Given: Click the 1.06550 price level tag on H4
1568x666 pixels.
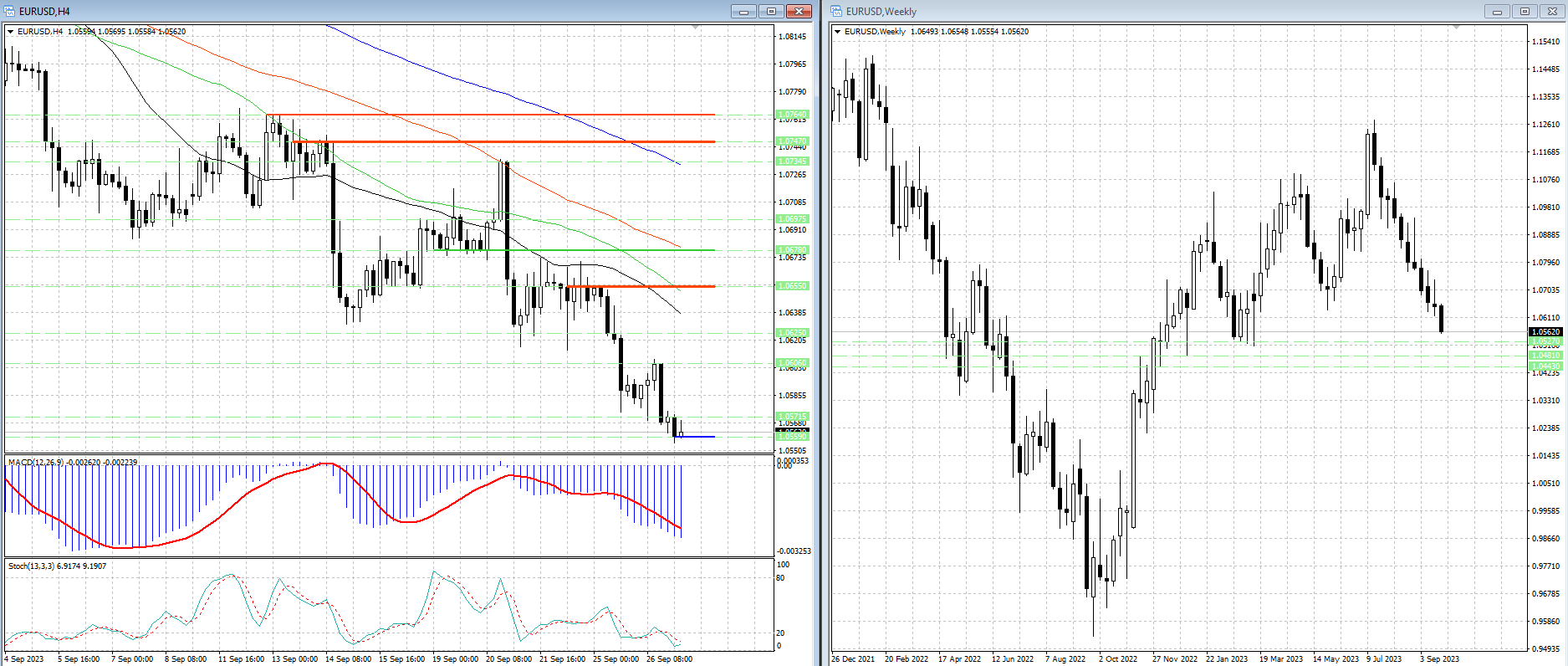Looking at the screenshot, I should click(792, 286).
